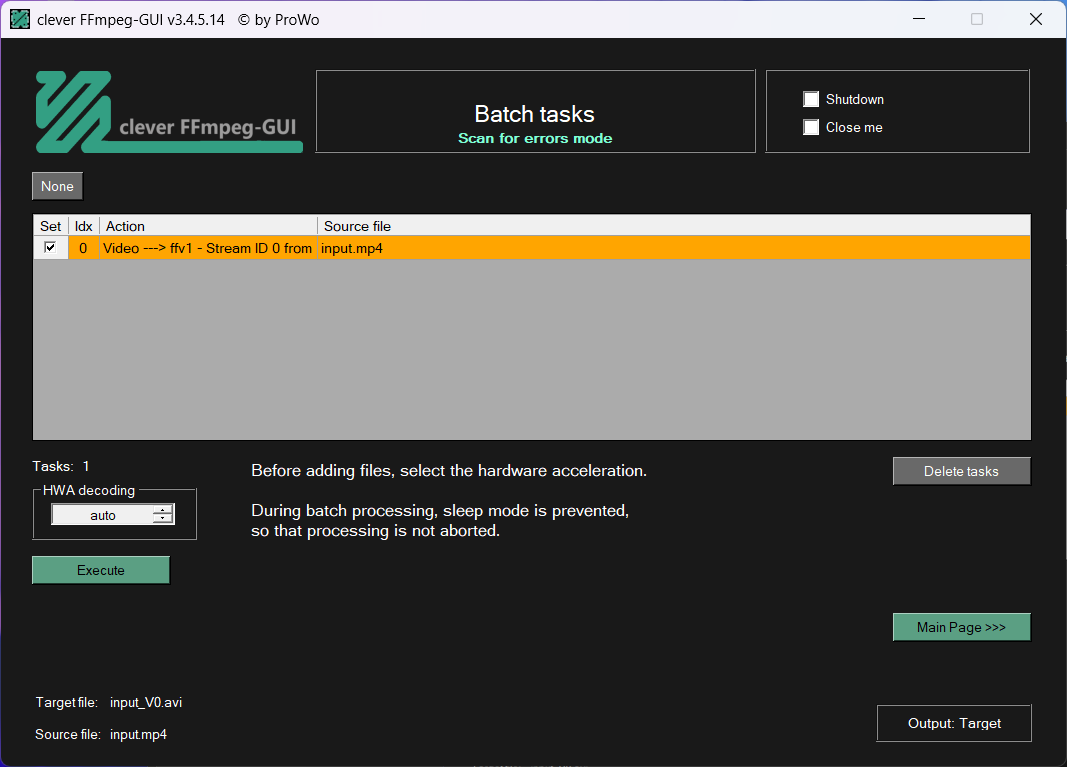1067x767 pixels.
Task: Click the Source file column header
Action: coord(674,226)
